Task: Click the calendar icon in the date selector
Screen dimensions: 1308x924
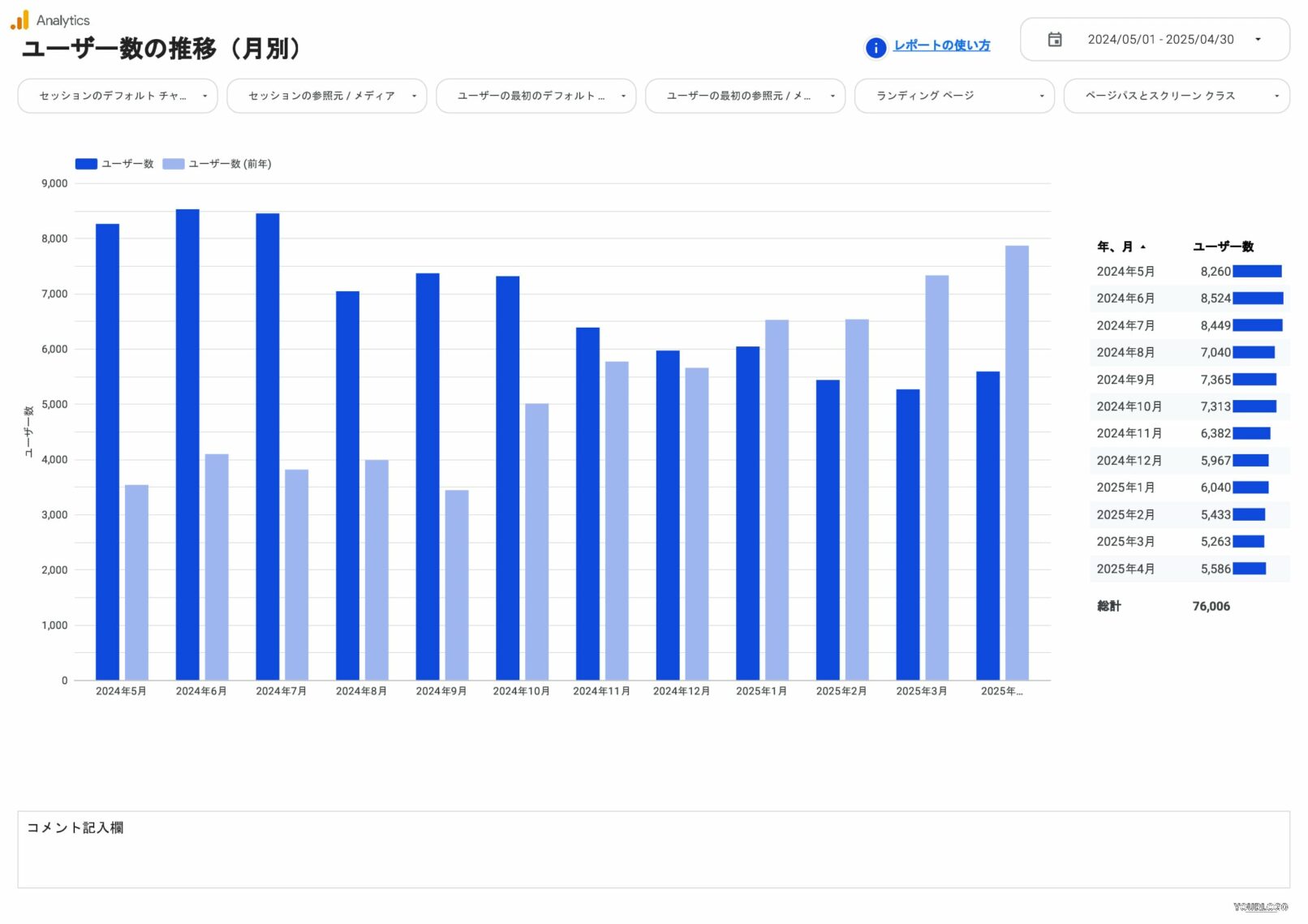Action: coord(1055,38)
